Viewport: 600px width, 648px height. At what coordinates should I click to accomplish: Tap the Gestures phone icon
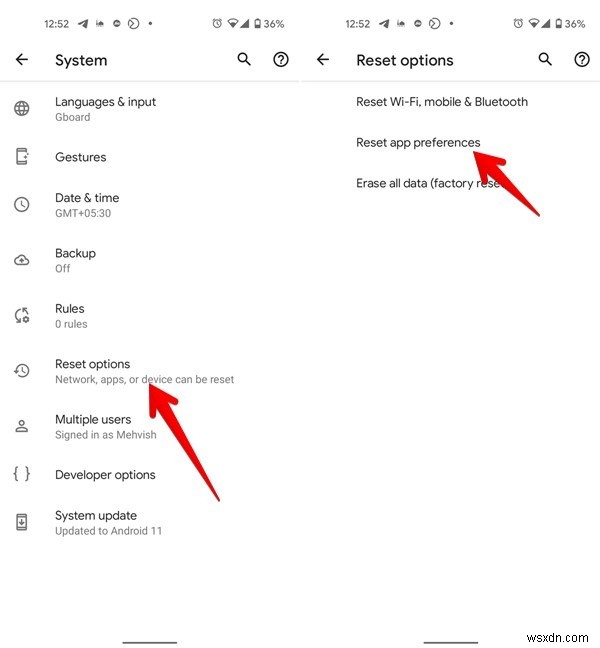tap(22, 157)
